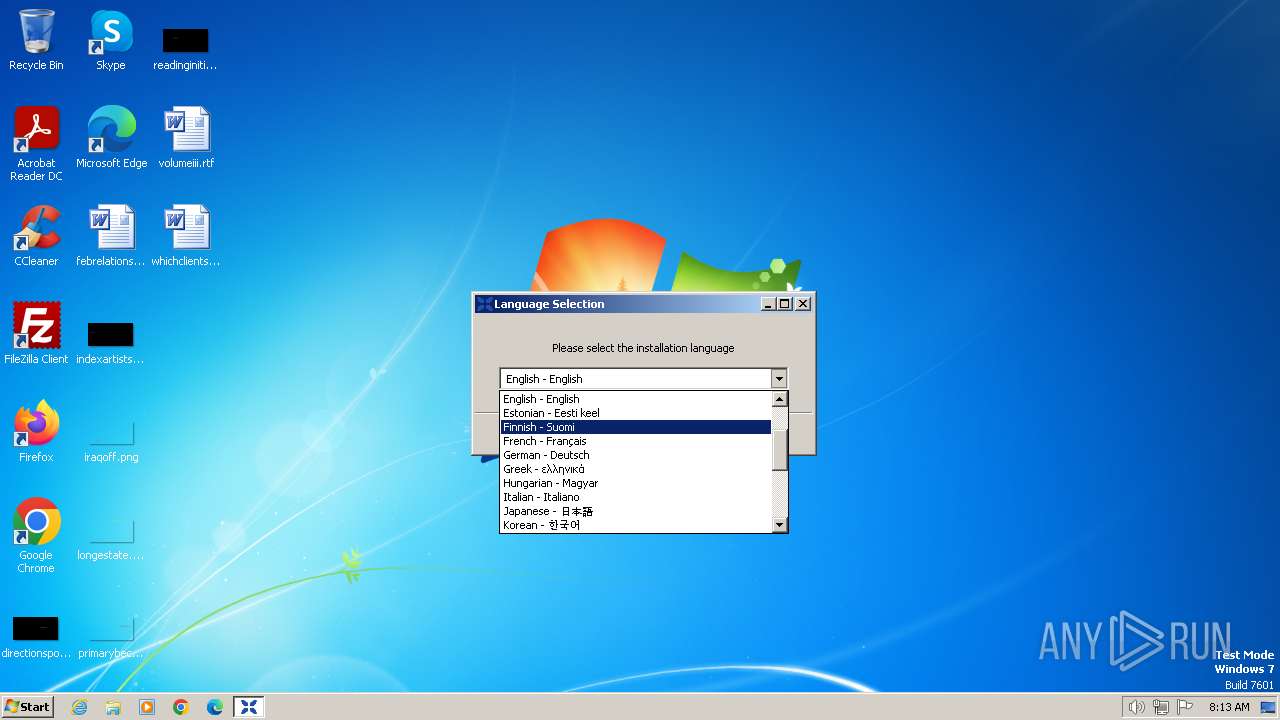
Task: Select the volumeiii.rtf document icon
Action: pyautogui.click(x=186, y=137)
